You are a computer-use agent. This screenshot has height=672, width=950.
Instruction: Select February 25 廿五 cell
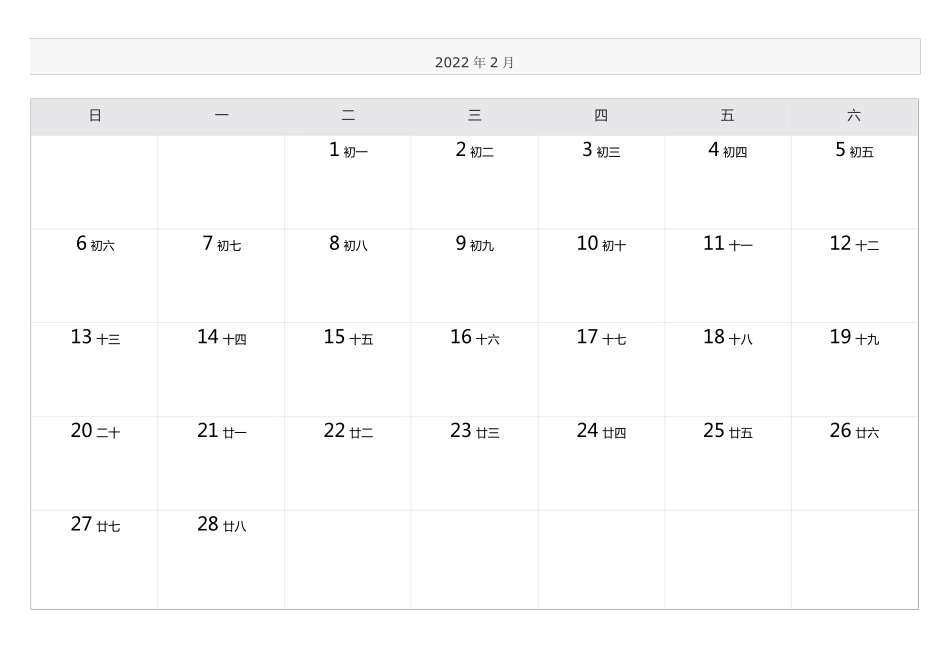(x=727, y=431)
